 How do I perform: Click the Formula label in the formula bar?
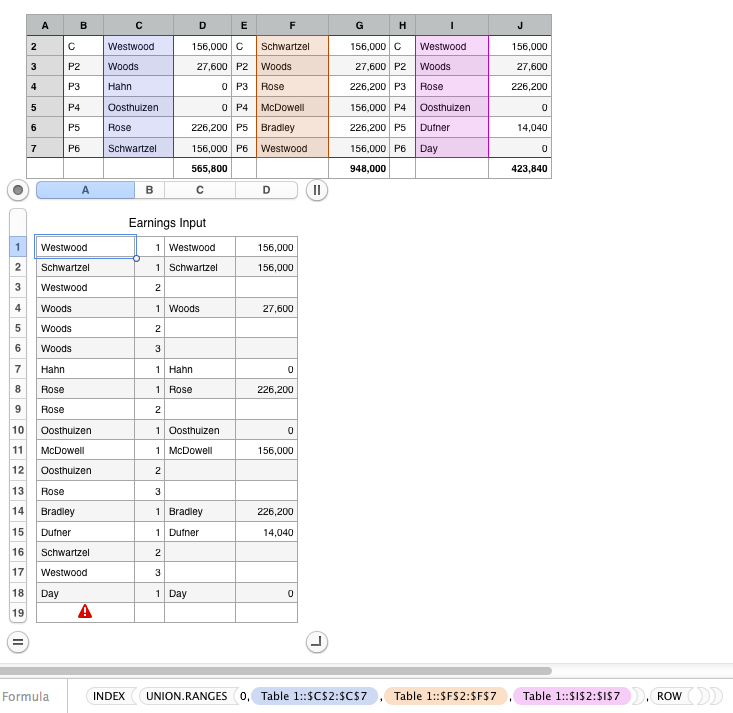pos(26,697)
